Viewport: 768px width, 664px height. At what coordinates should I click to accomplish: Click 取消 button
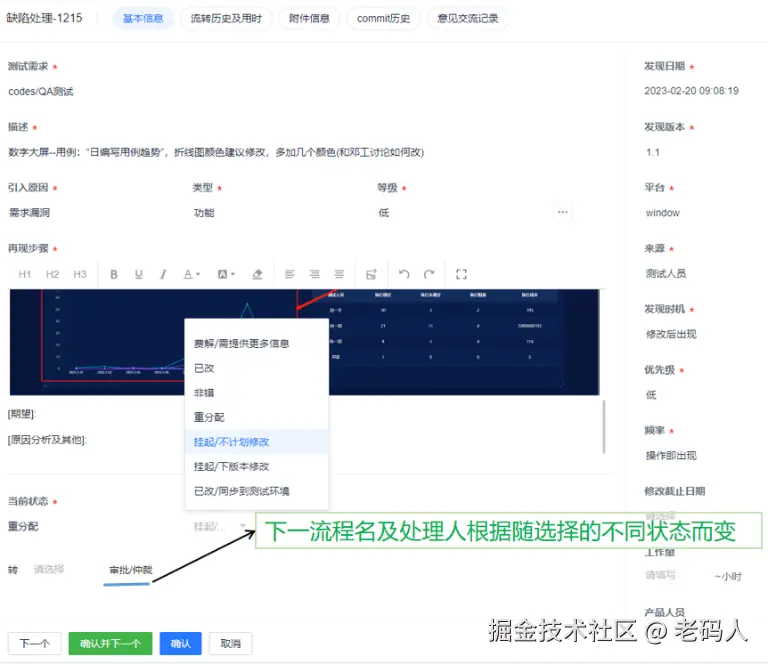tap(230, 643)
